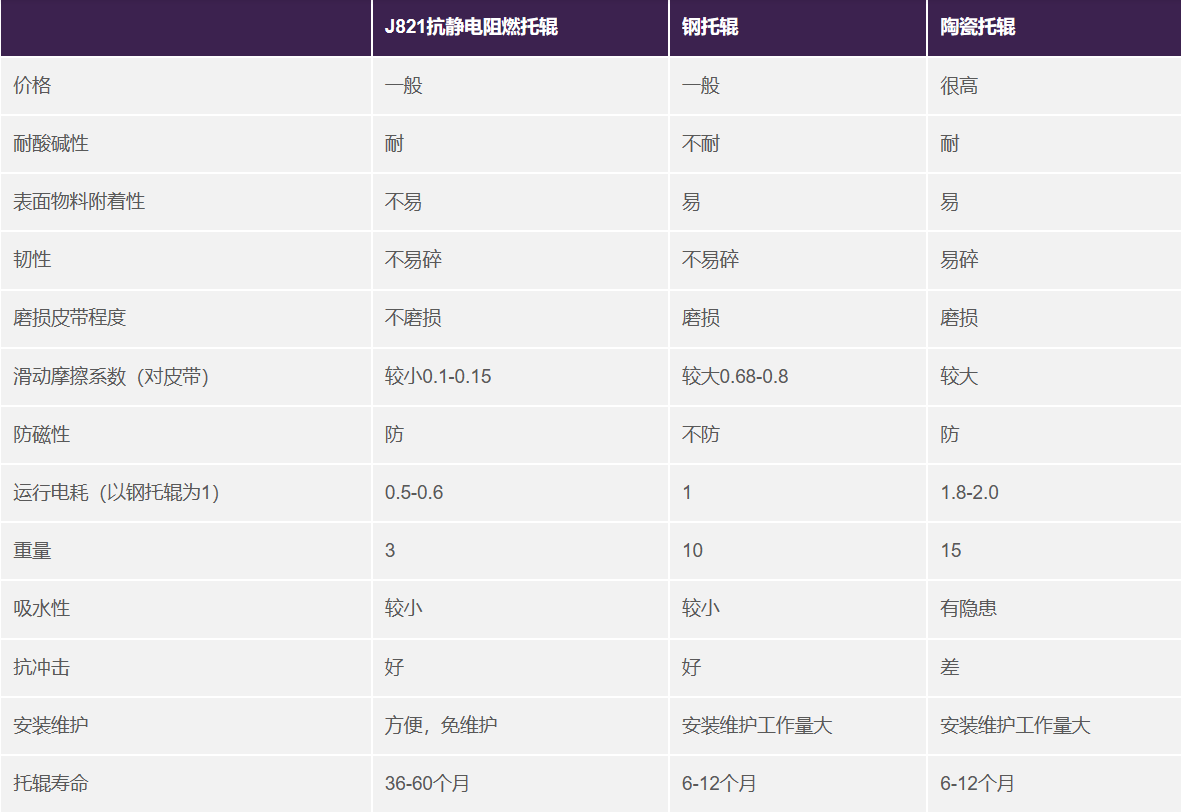This screenshot has width=1181, height=812.
Task: Select the 有隐患 water absorption cell
Action: click(968, 609)
